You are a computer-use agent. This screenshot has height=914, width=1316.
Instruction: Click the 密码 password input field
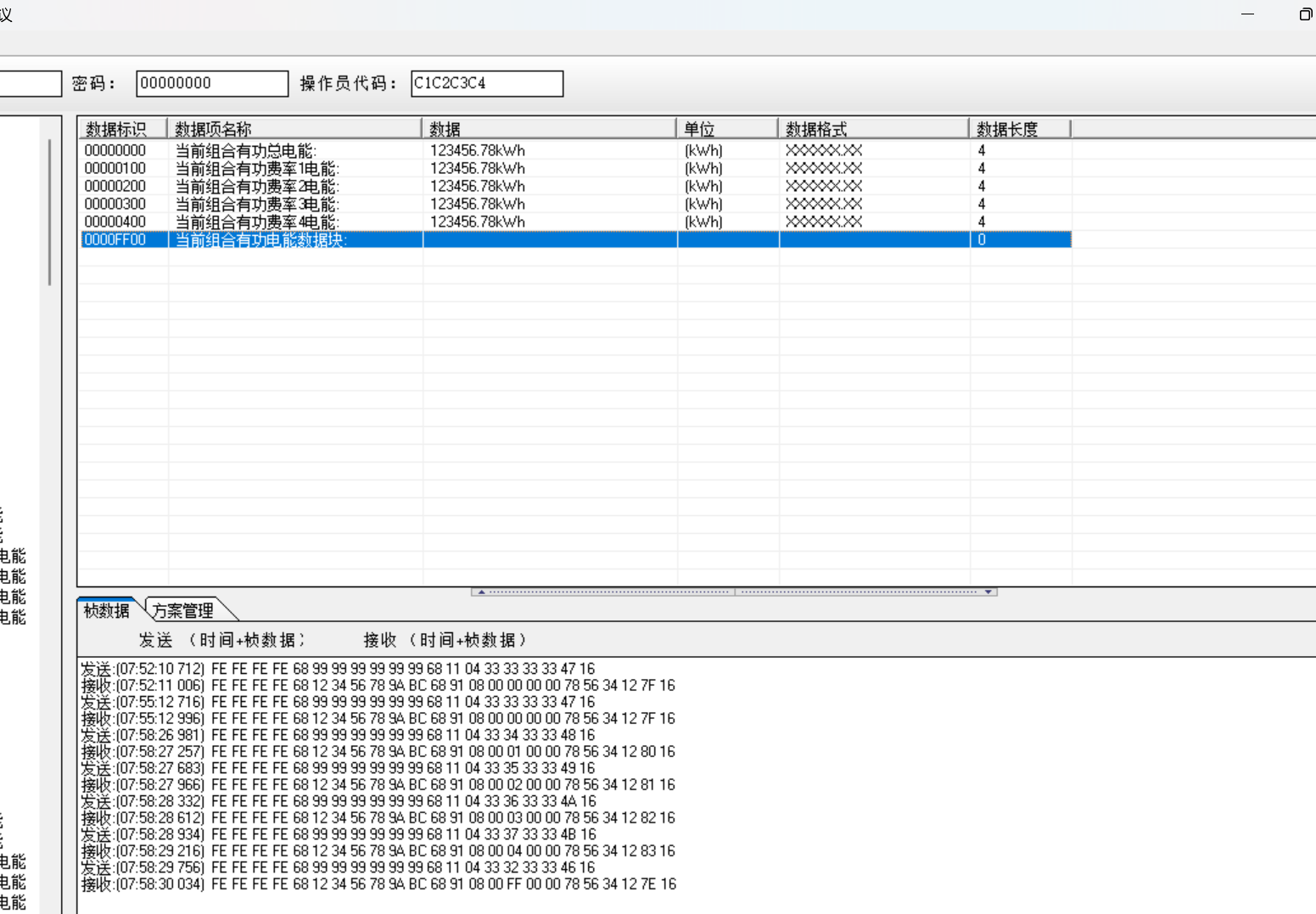point(212,83)
